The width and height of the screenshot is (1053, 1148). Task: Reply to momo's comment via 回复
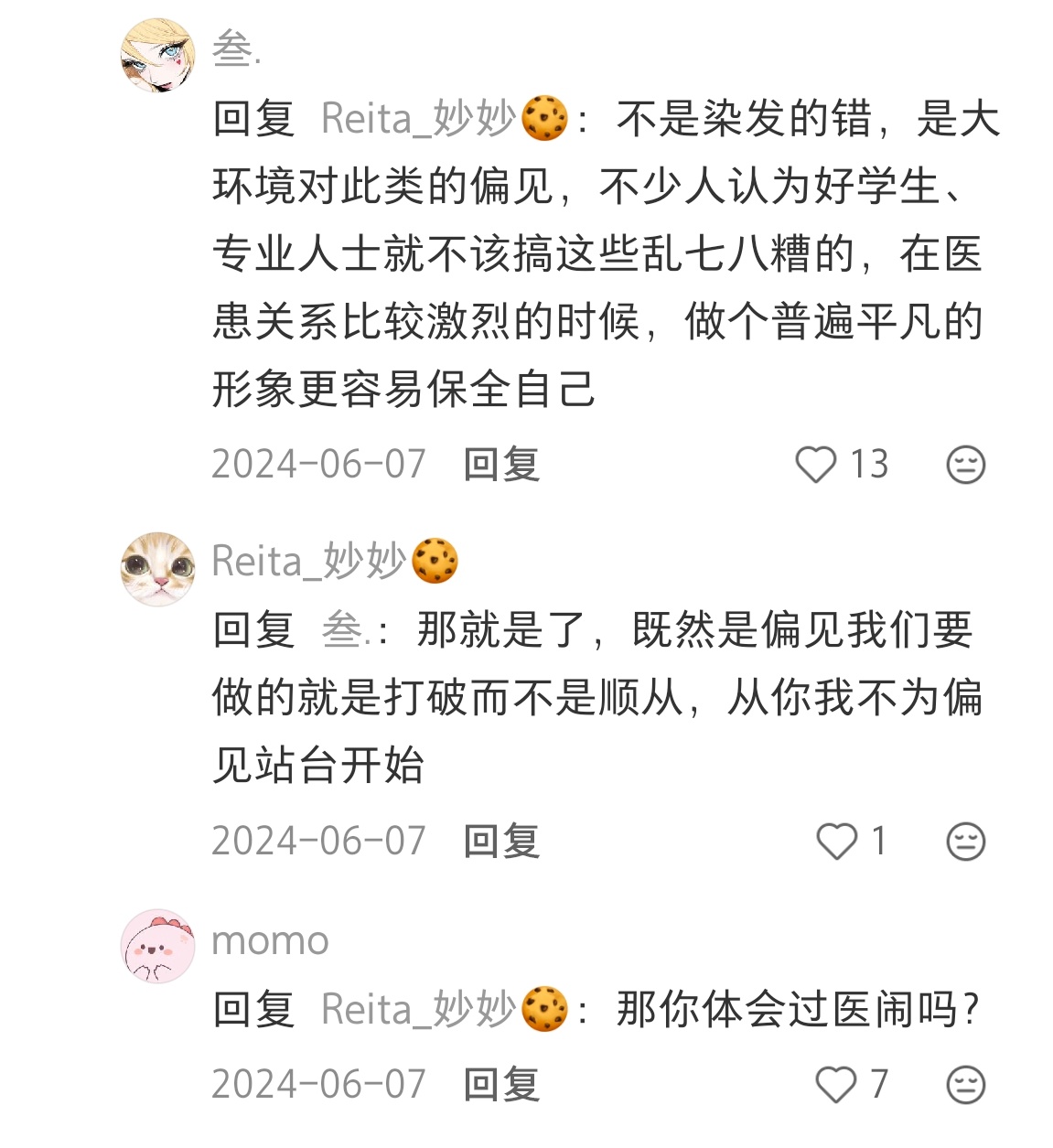pos(501,1085)
